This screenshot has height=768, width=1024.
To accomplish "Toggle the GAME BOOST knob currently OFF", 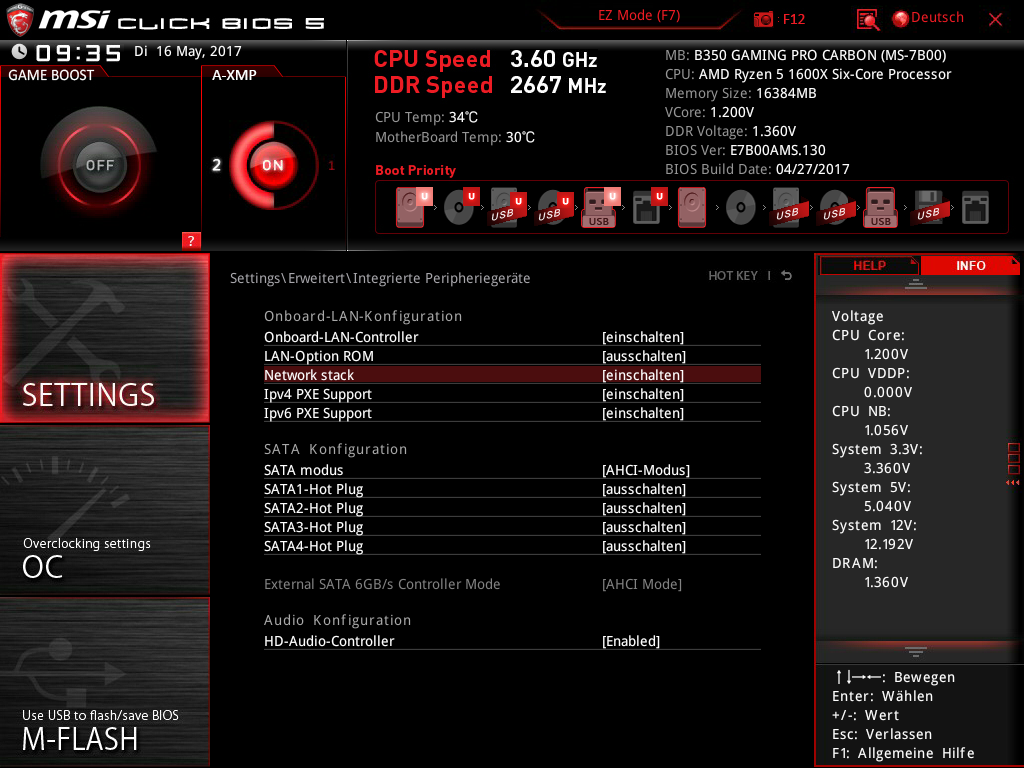I will tap(99, 165).
